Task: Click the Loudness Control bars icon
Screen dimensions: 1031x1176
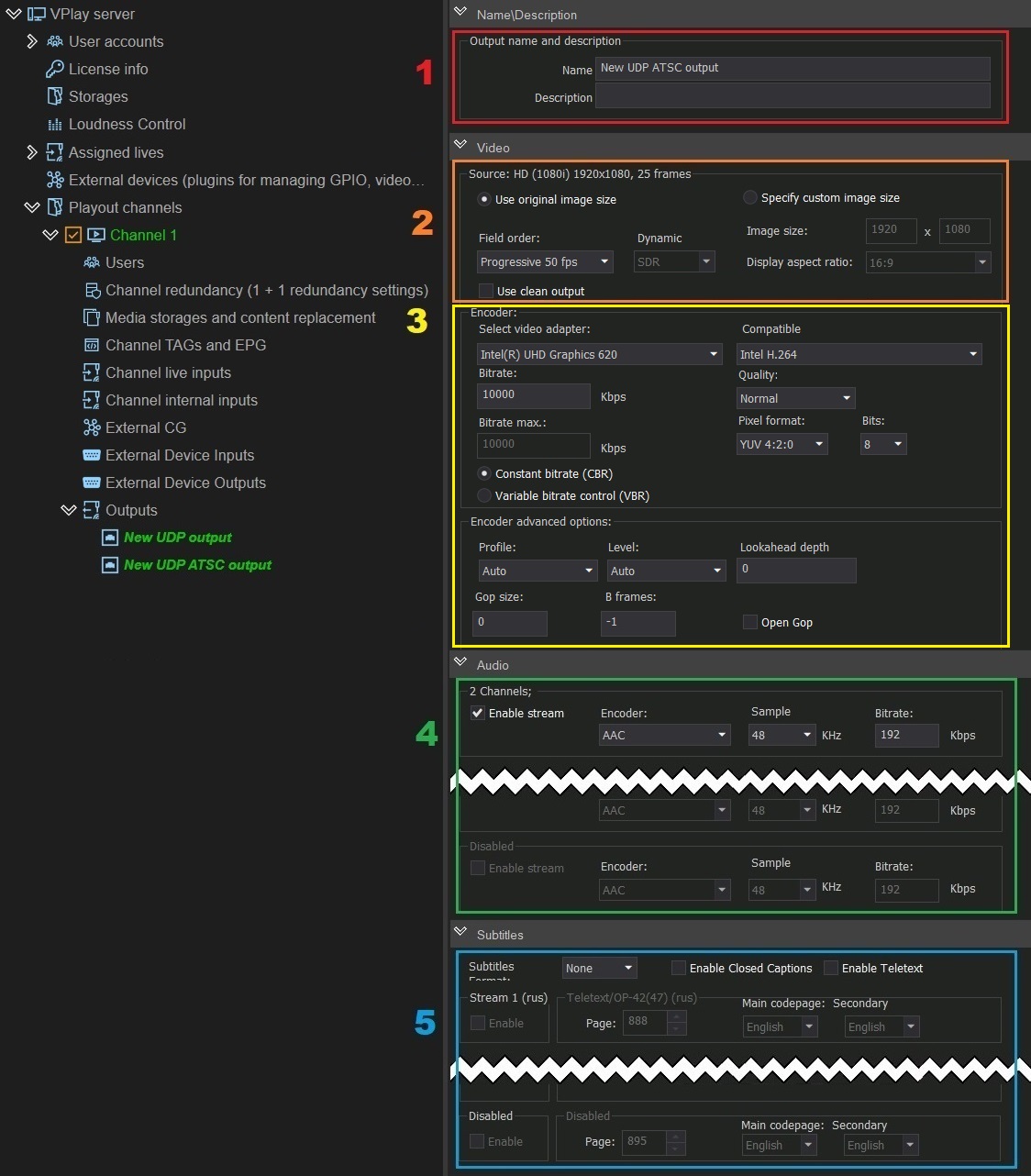Action: [55, 125]
